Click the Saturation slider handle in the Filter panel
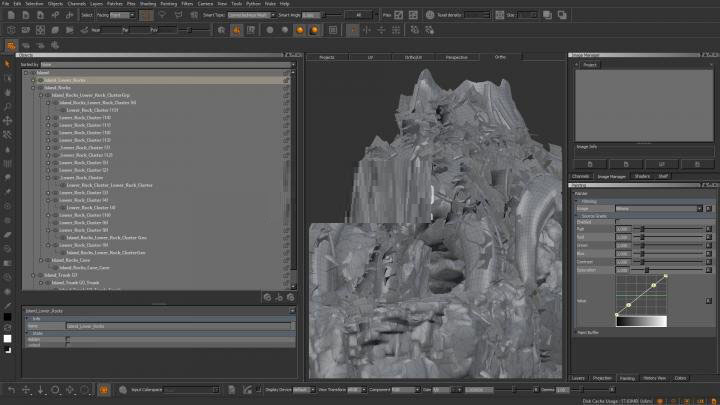720x405 pixels. pos(647,270)
